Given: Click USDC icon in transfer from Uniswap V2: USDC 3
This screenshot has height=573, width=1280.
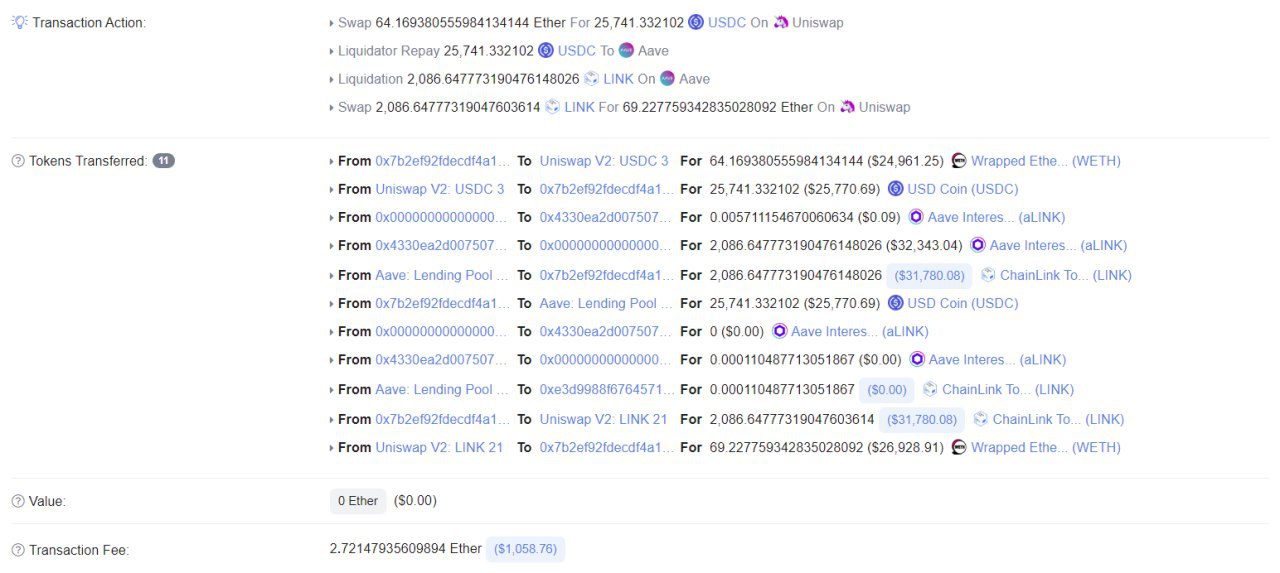Looking at the screenshot, I should (x=896, y=189).
